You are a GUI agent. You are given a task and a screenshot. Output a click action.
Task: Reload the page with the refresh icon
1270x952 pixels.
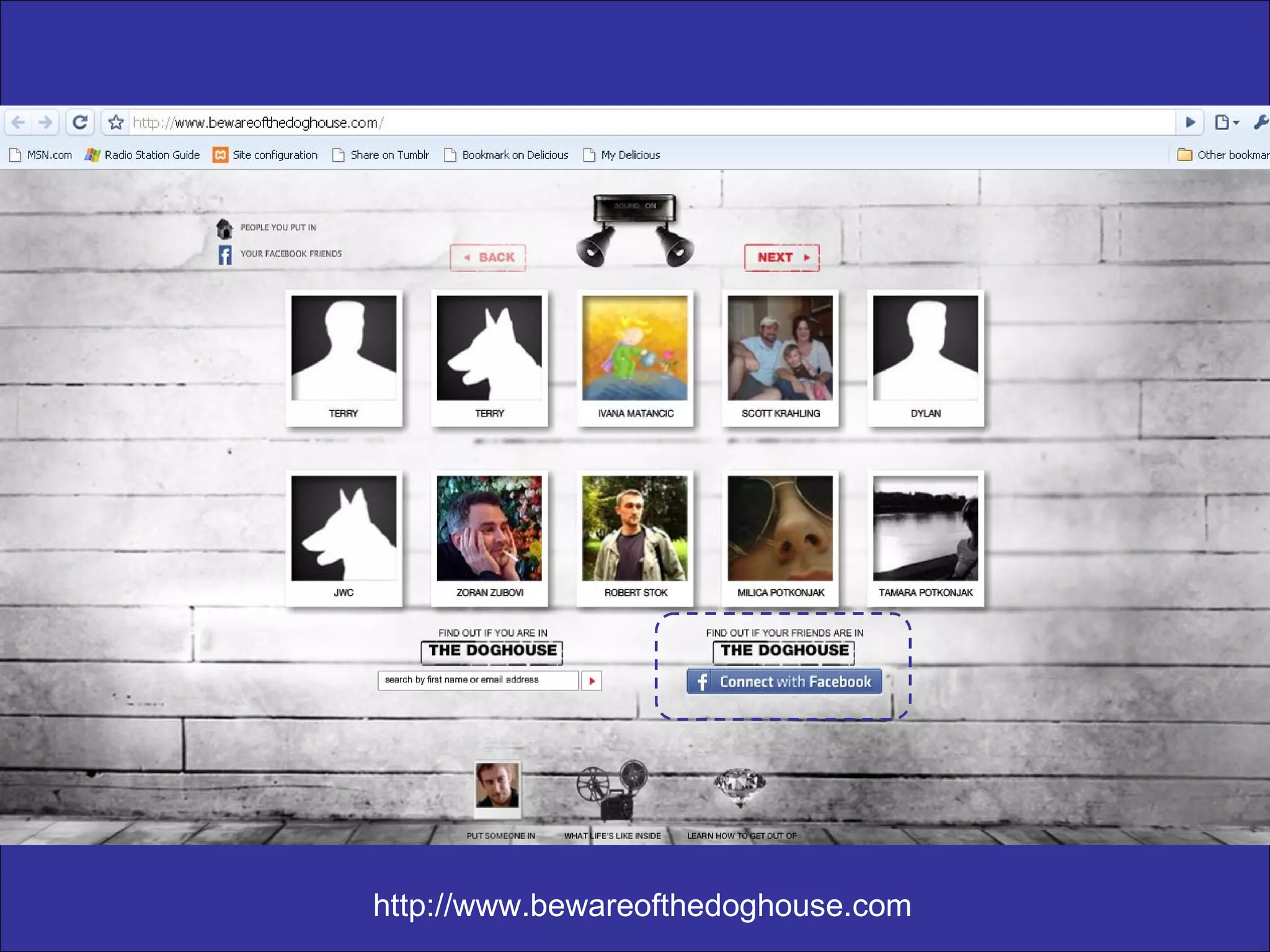click(80, 123)
